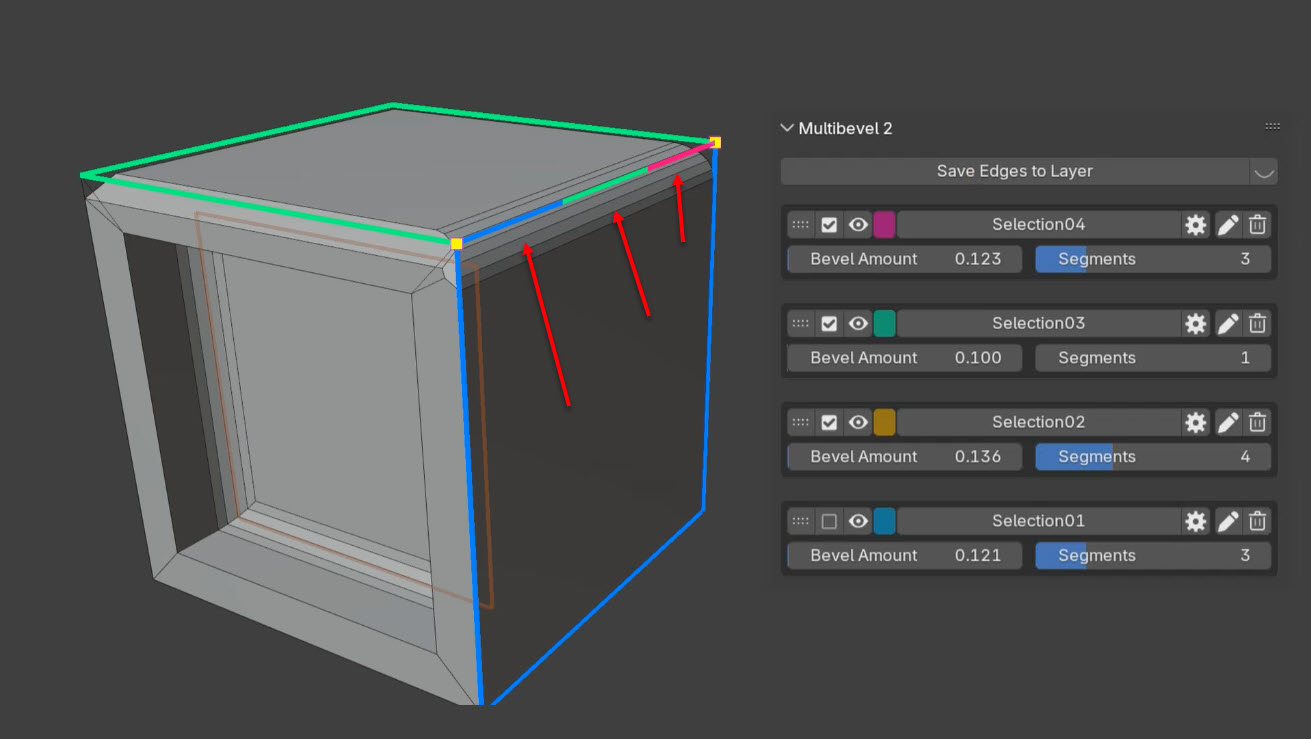Click the drag handle of Selection04 row
1311x739 pixels.
pos(800,225)
